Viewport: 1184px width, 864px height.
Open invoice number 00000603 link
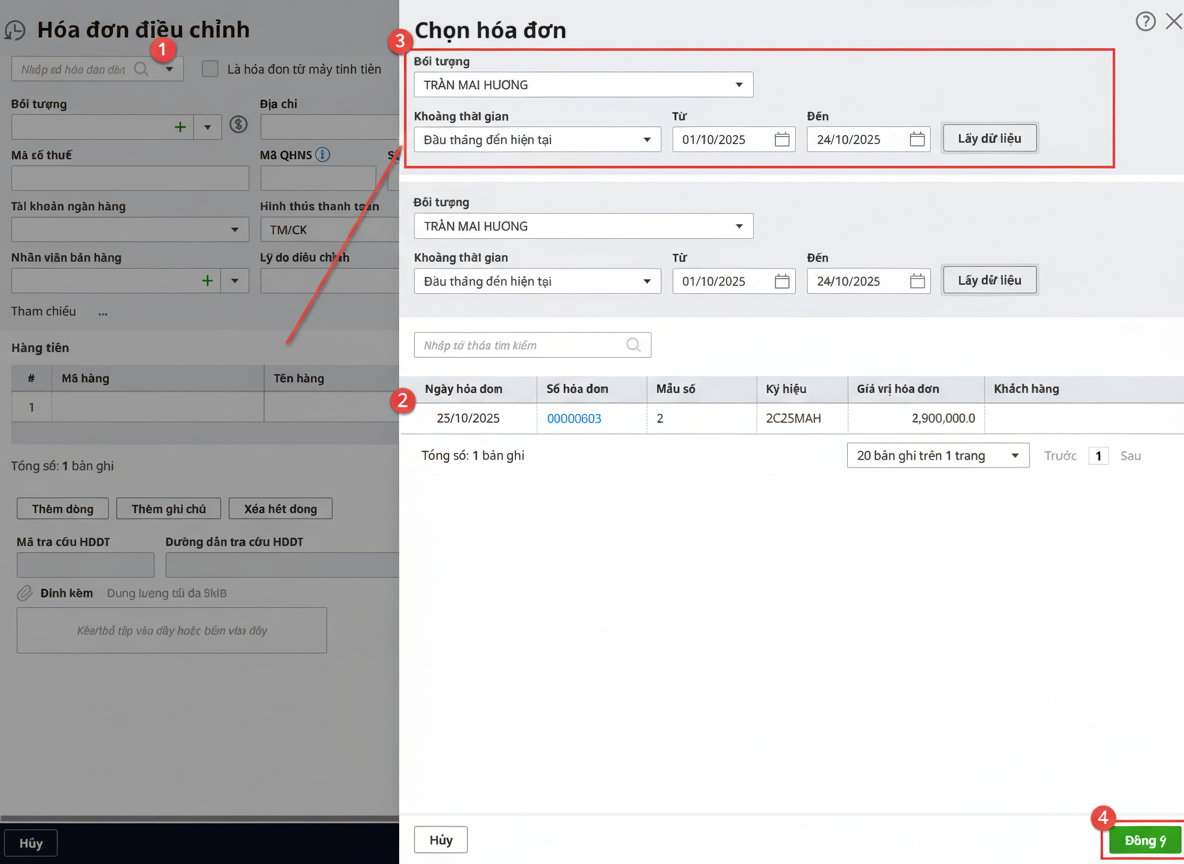click(574, 419)
